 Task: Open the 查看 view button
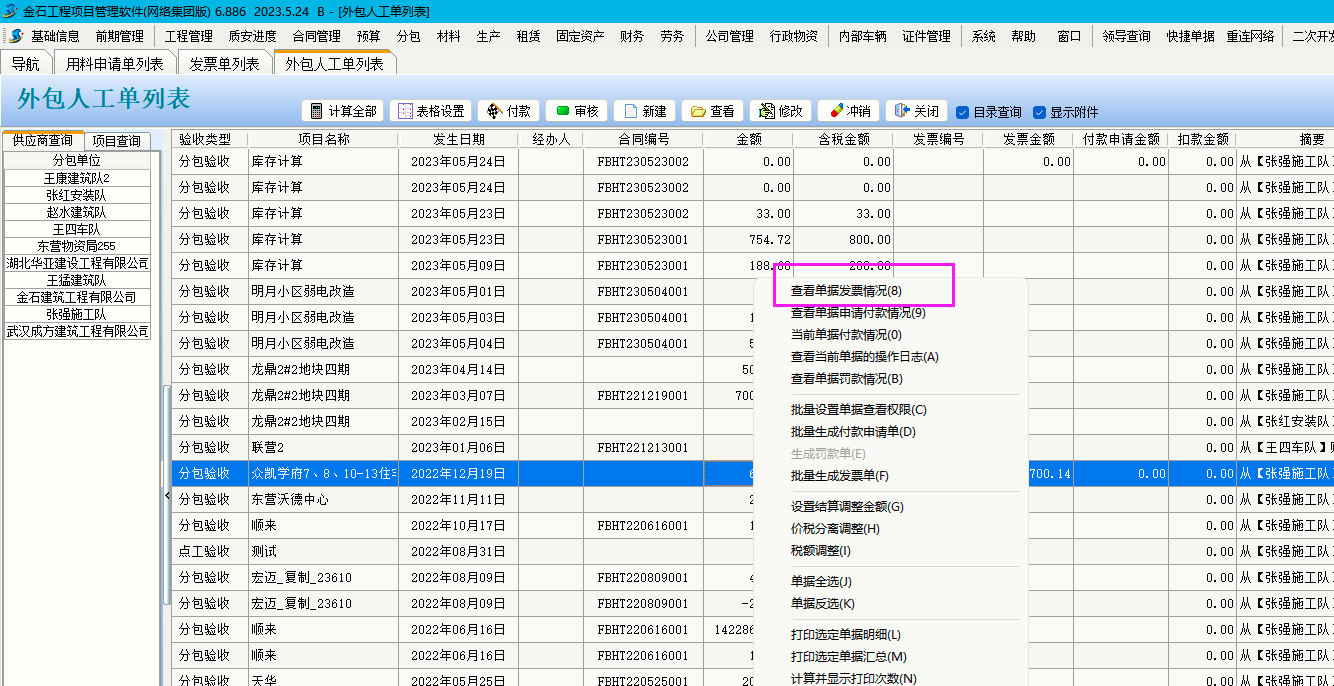coord(712,111)
